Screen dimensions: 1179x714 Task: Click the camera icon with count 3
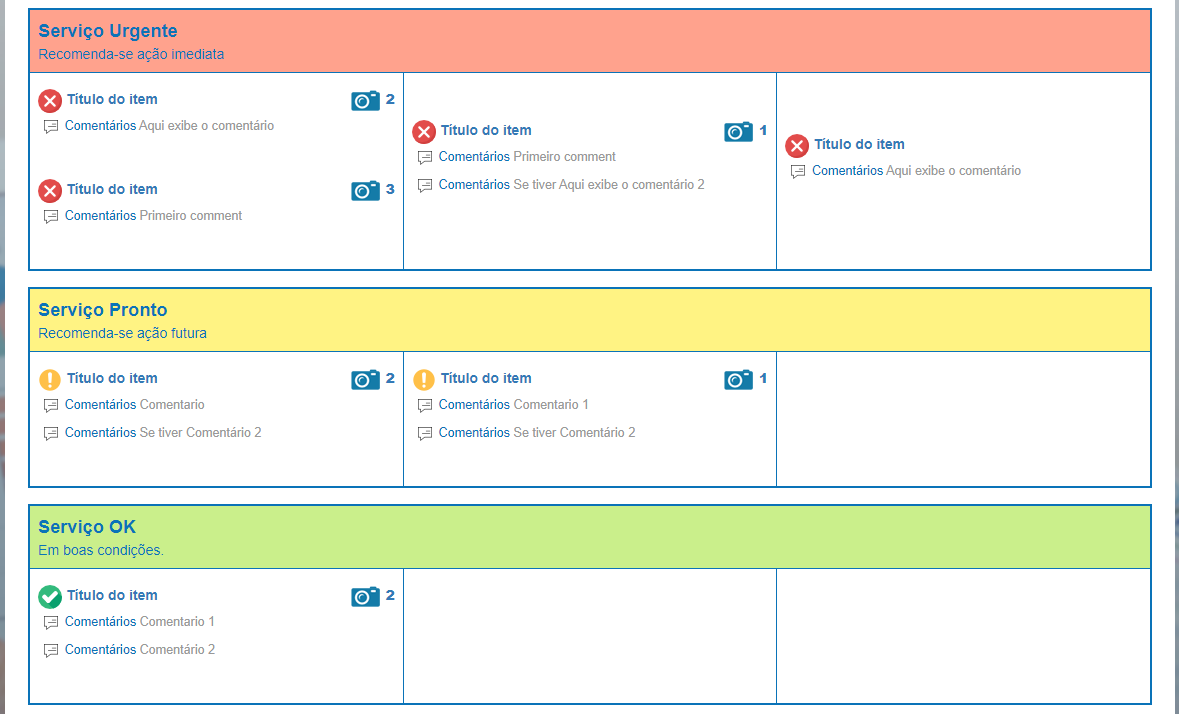[365, 191]
